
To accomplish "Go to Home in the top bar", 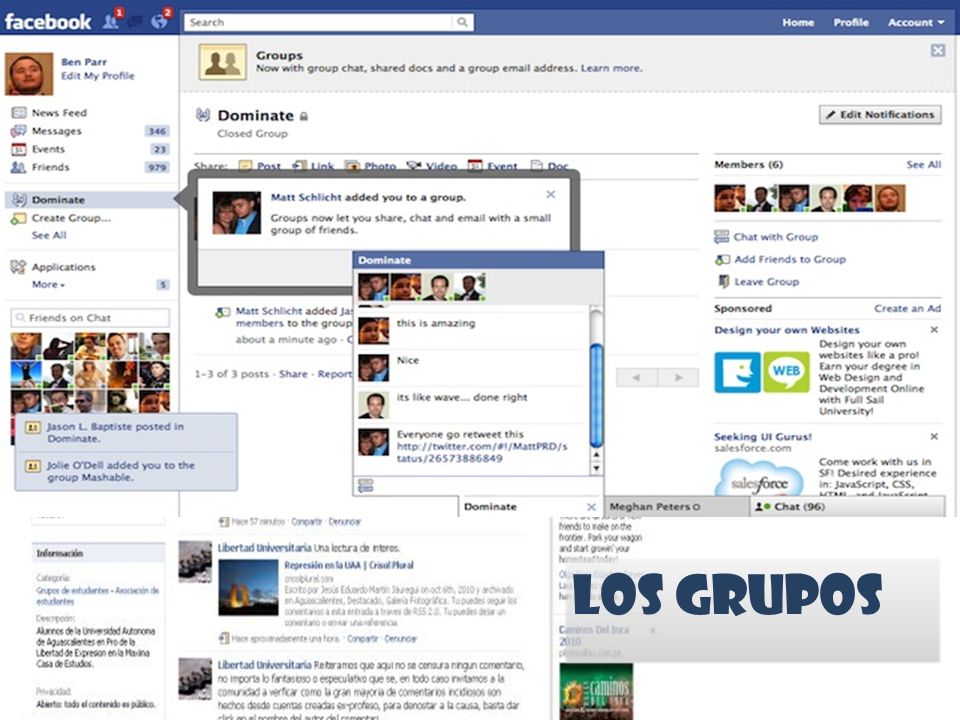I will 798,22.
